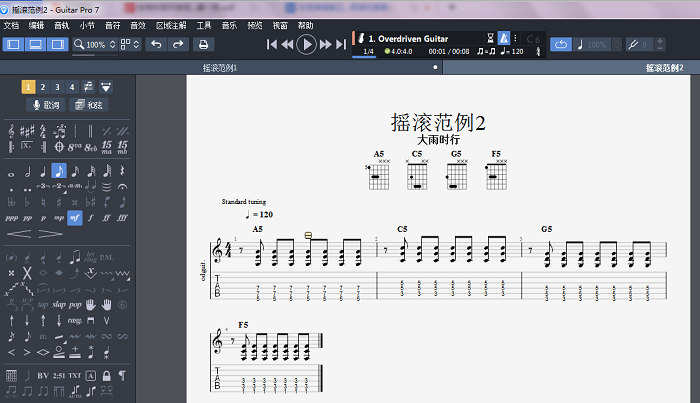
Task: Click the coda target symbol icon
Action: click(x=59, y=147)
